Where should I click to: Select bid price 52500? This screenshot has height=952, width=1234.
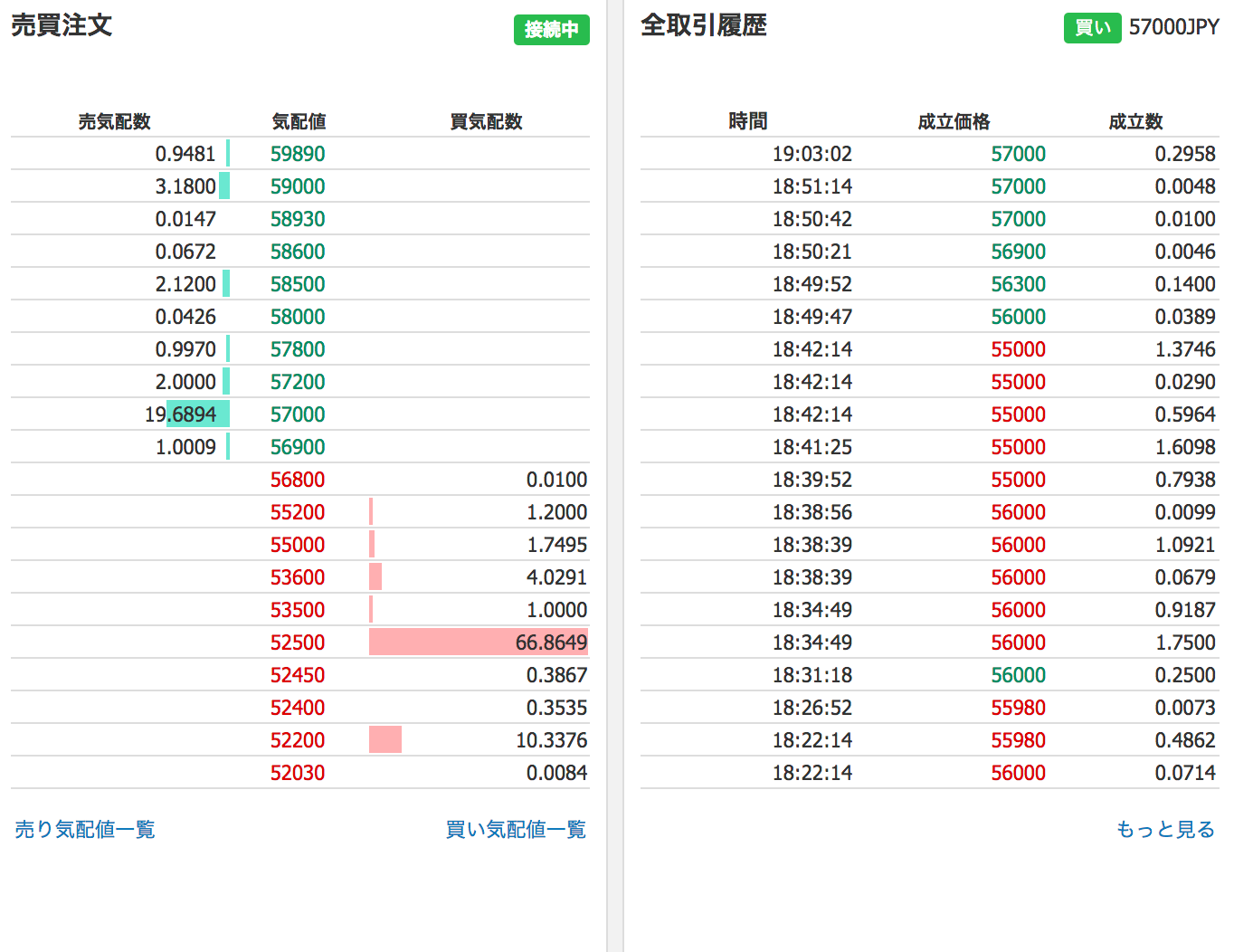point(298,643)
